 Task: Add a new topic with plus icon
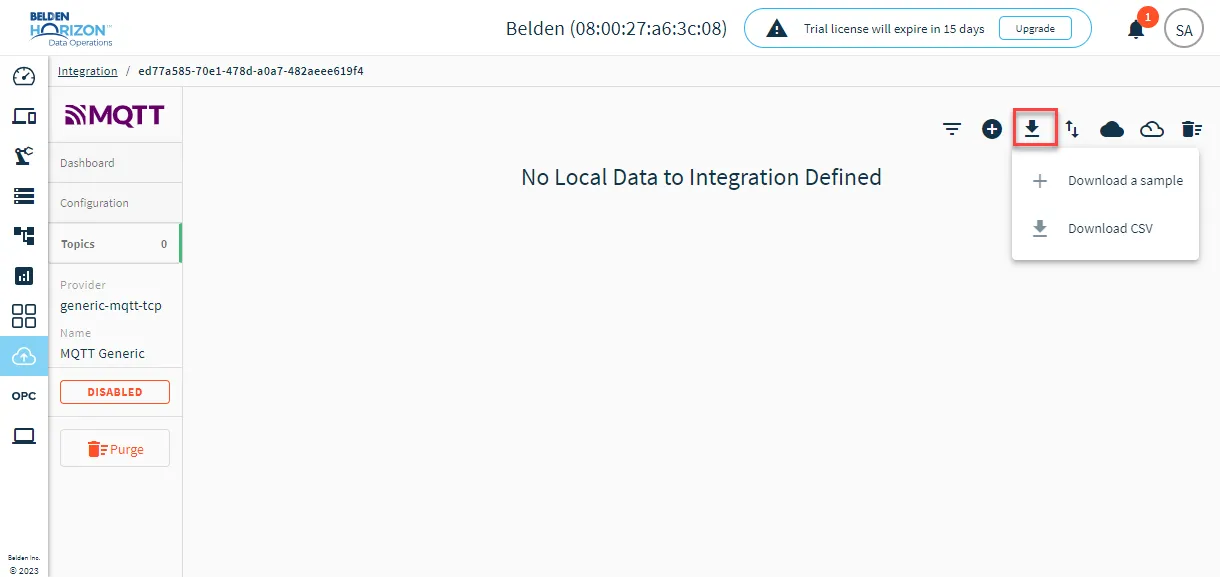pyautogui.click(x=992, y=129)
